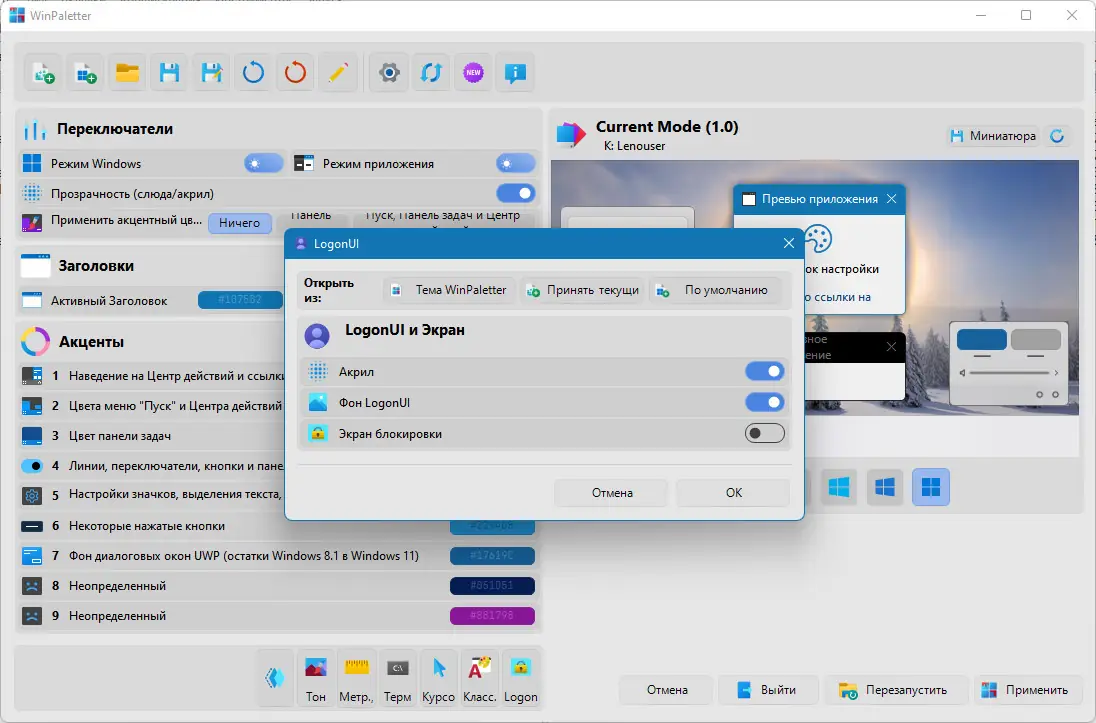Image resolution: width=1096 pixels, height=723 pixels.
Task: Click the new theme from Windows toolbar icon
Action: click(86, 73)
